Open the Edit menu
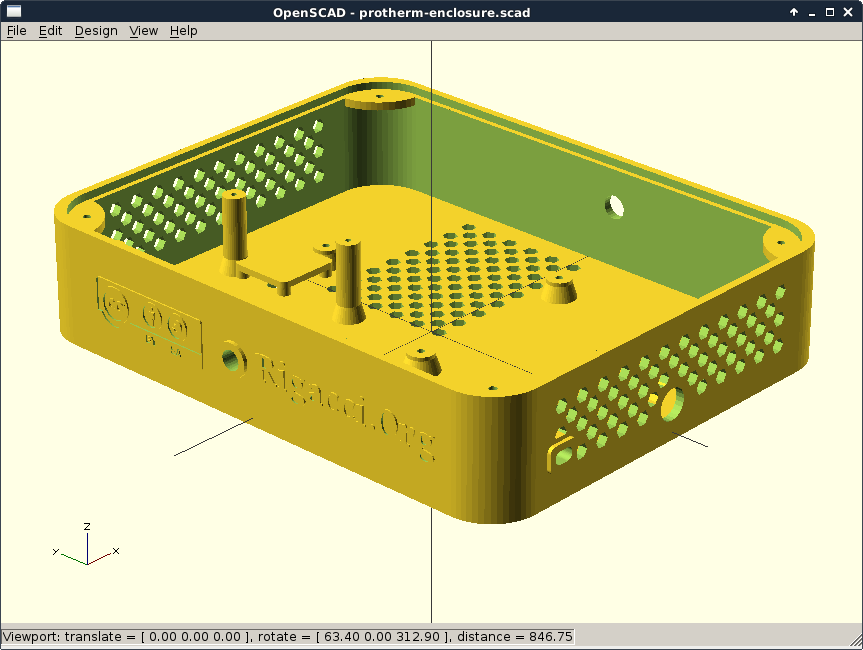This screenshot has width=863, height=650. click(x=50, y=31)
